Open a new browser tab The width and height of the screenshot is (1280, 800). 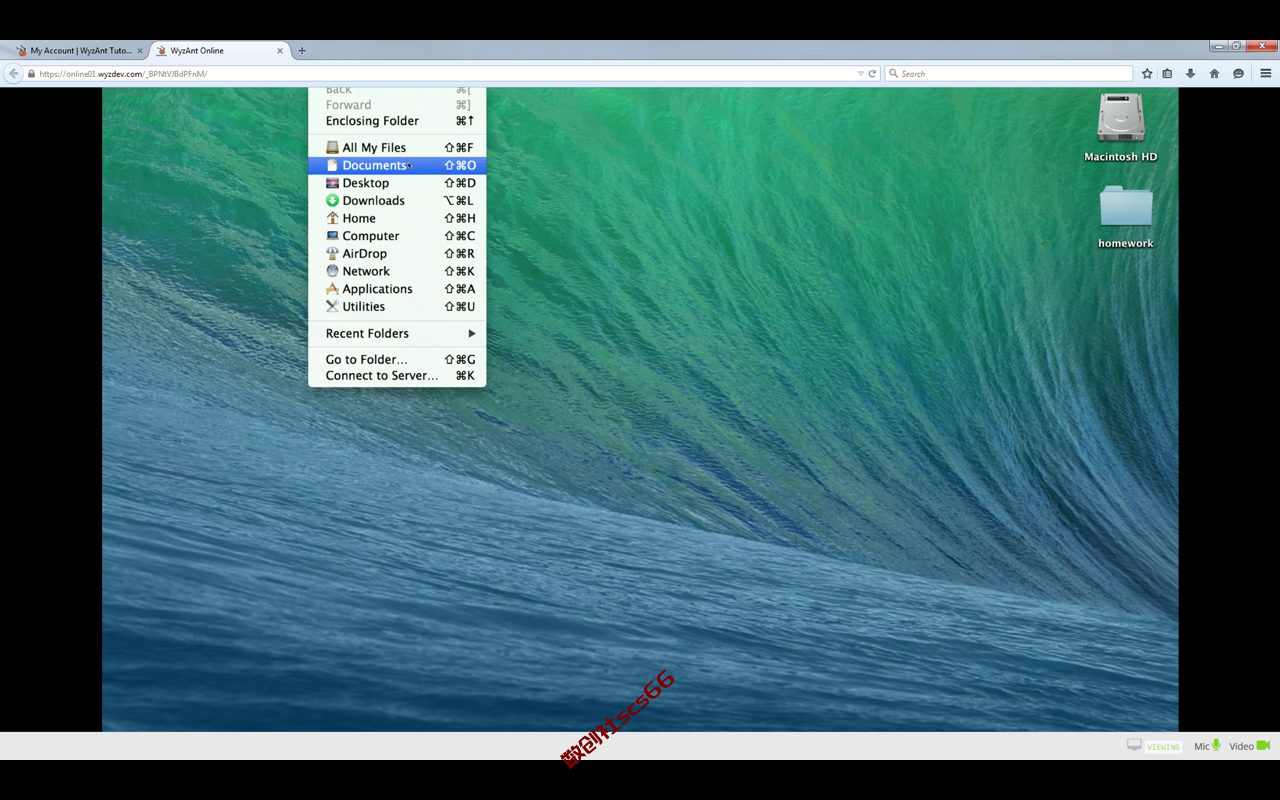coord(302,50)
